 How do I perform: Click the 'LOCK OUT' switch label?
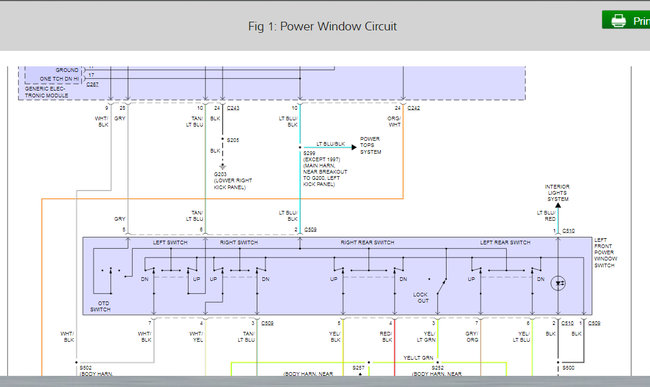tap(420, 298)
